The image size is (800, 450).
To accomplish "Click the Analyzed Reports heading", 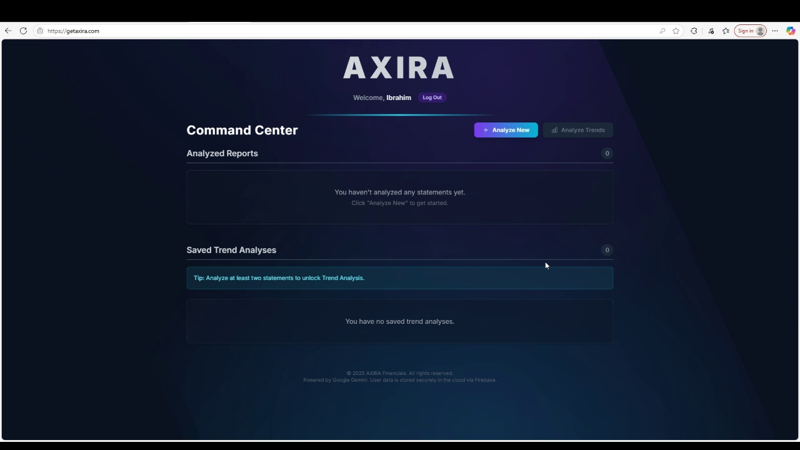I will coord(222,154).
